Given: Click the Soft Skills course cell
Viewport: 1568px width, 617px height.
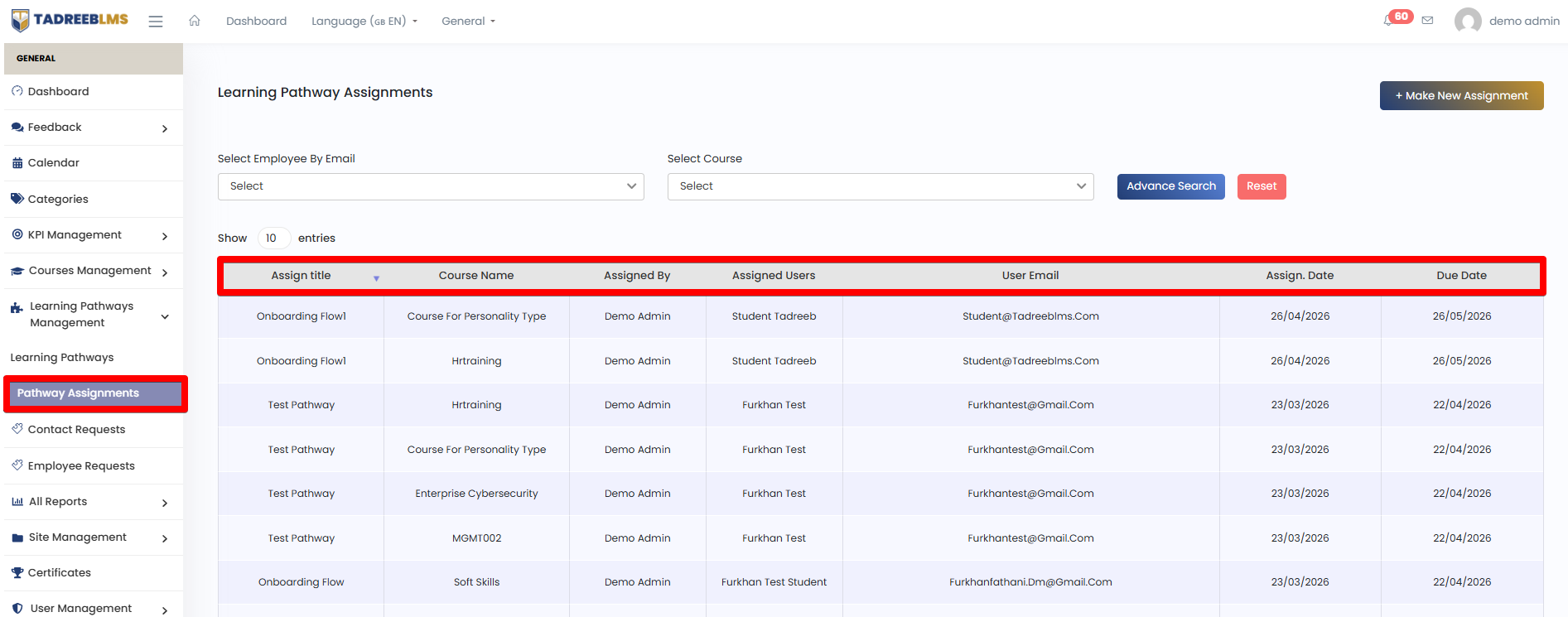Looking at the screenshot, I should click(x=476, y=582).
